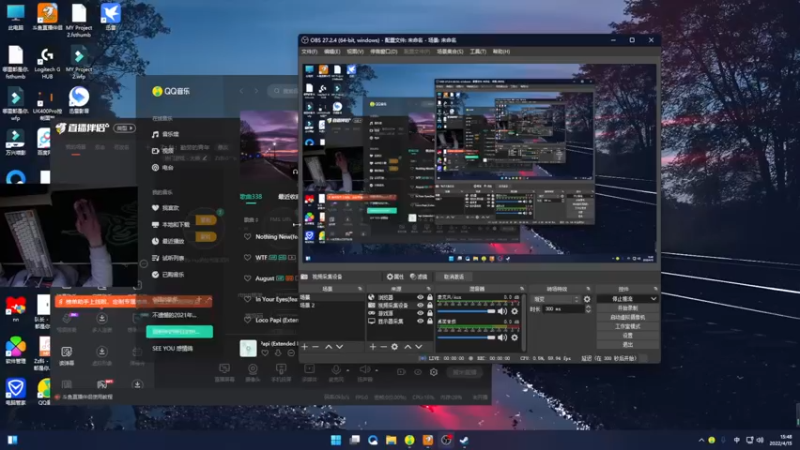Mute the desktop audio speaker icon
Image resolution: width=800 pixels, height=450 pixels.
503,337
